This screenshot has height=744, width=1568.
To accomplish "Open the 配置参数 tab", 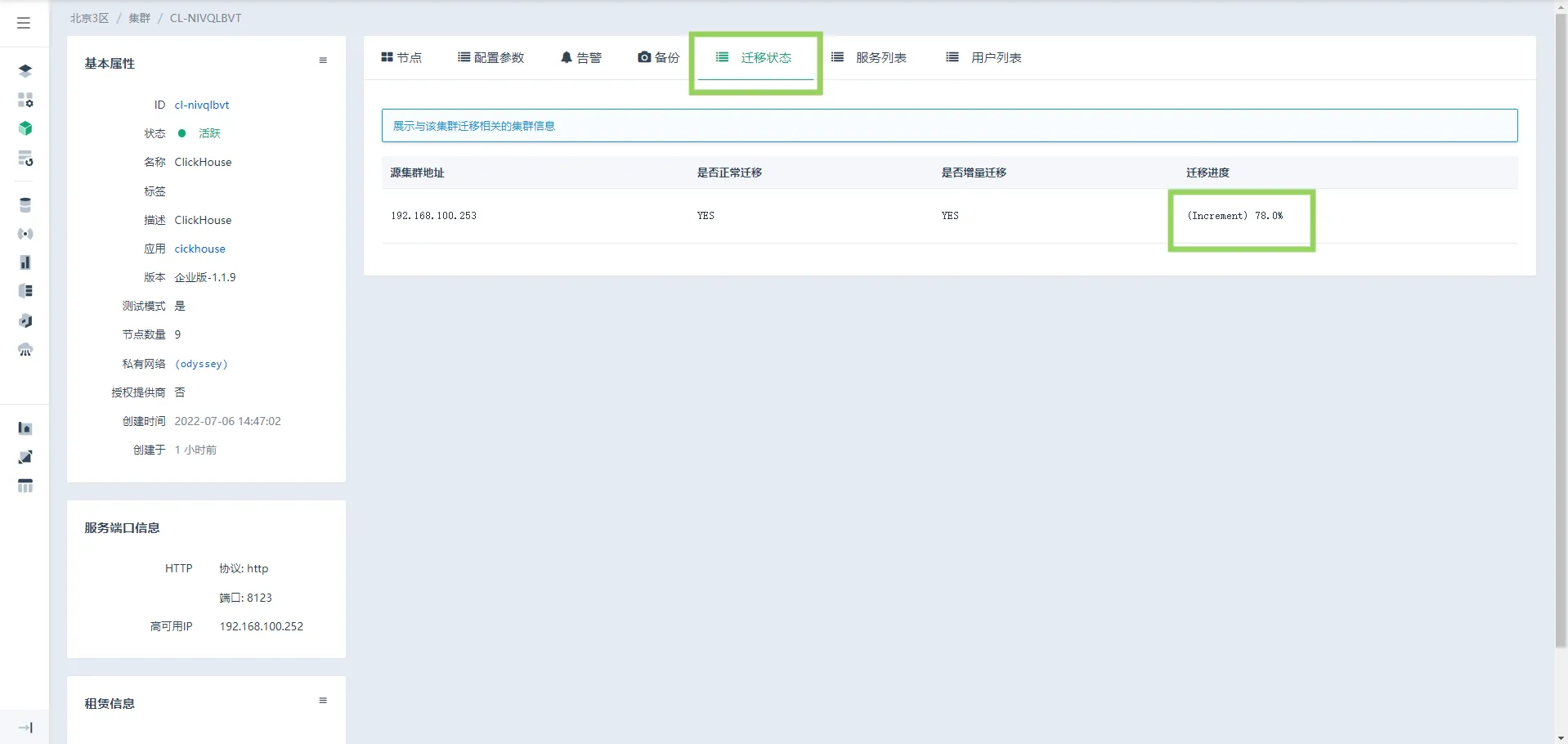I will [x=491, y=58].
